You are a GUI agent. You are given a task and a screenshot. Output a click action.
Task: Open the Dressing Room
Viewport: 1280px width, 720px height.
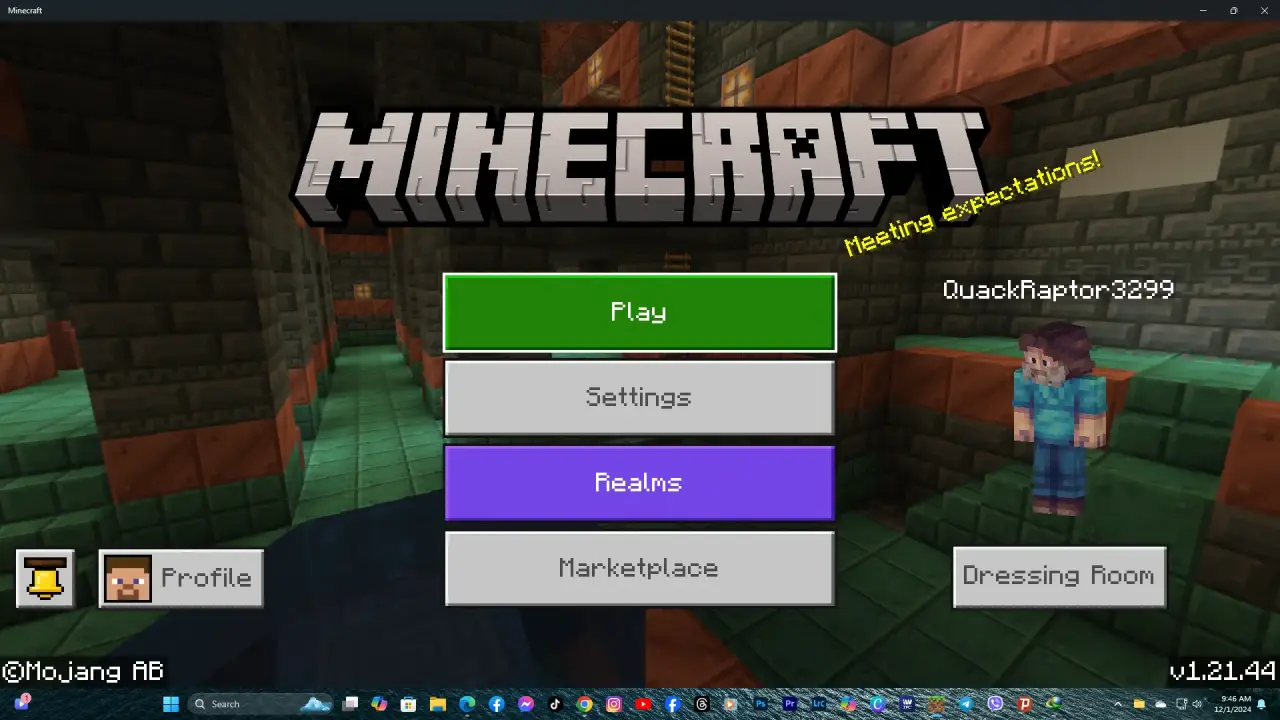(x=1059, y=576)
